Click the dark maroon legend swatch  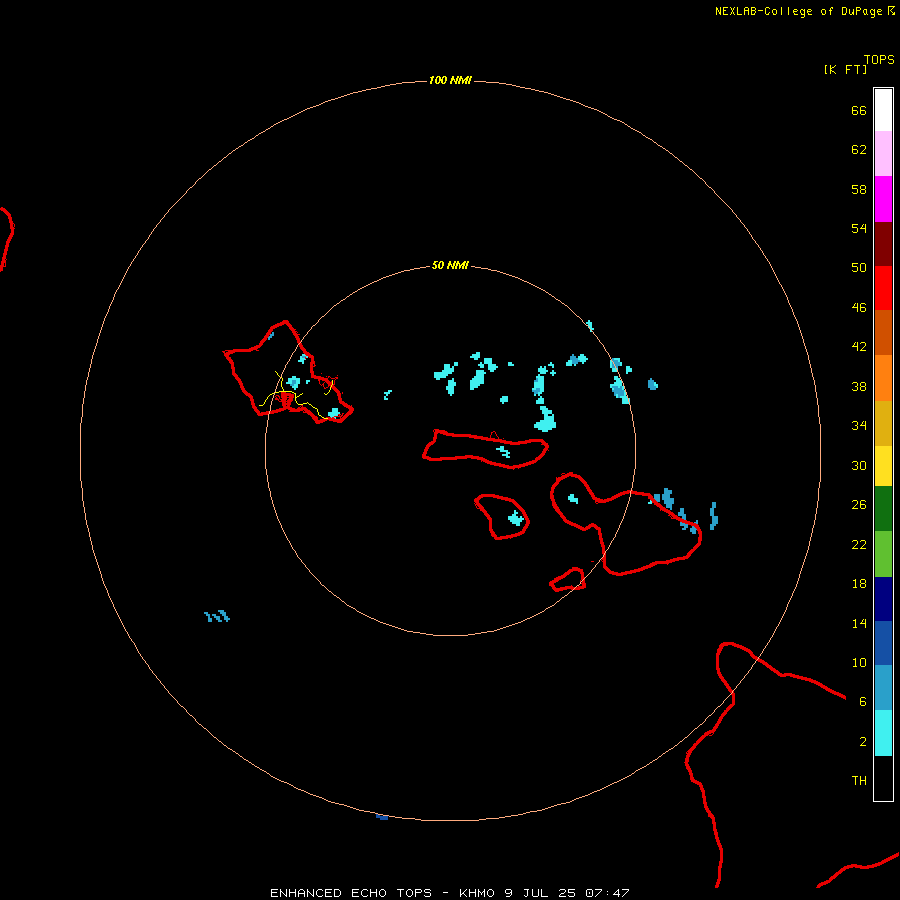[883, 244]
